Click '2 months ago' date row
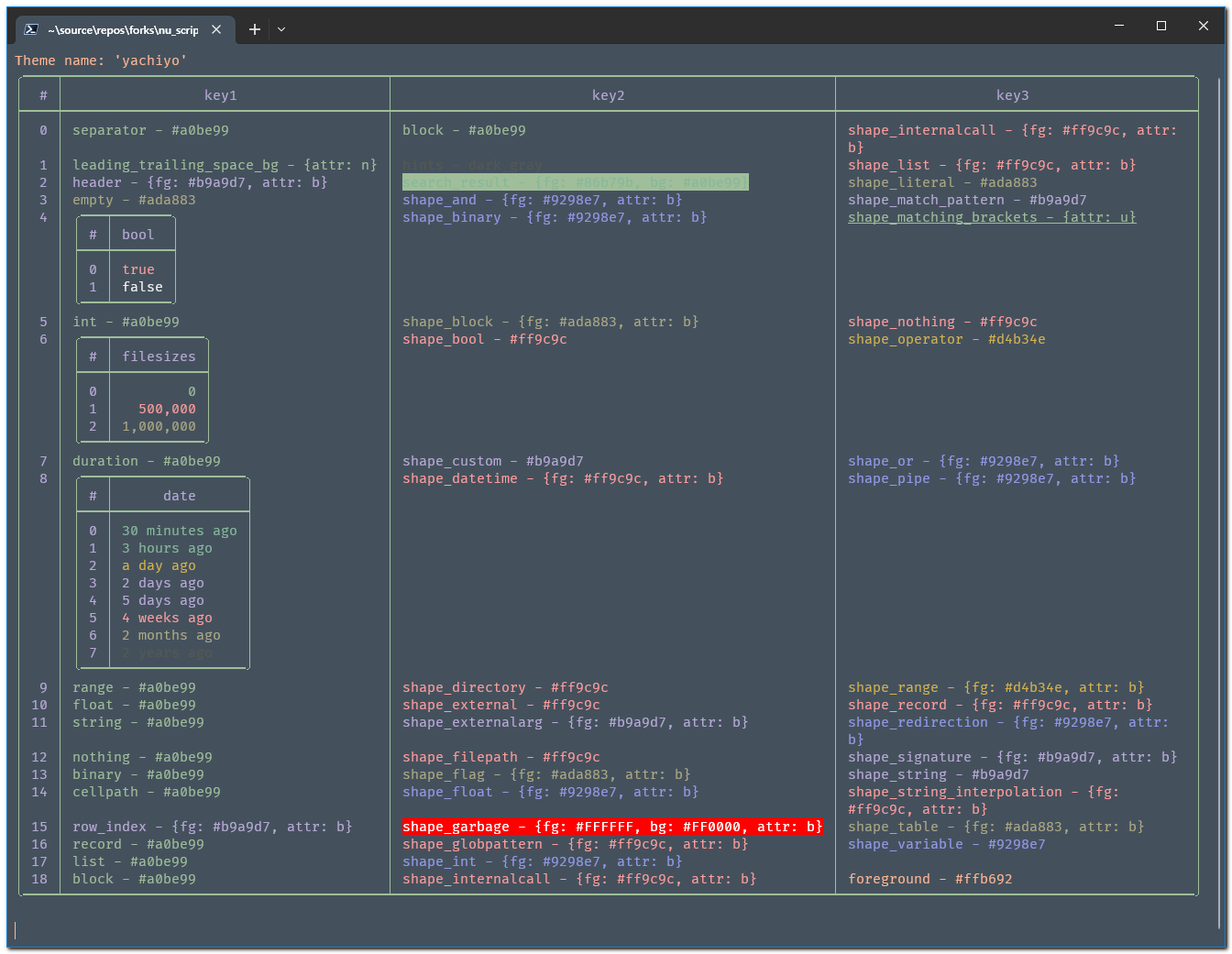This screenshot has height=954, width=1232. [x=171, y=635]
